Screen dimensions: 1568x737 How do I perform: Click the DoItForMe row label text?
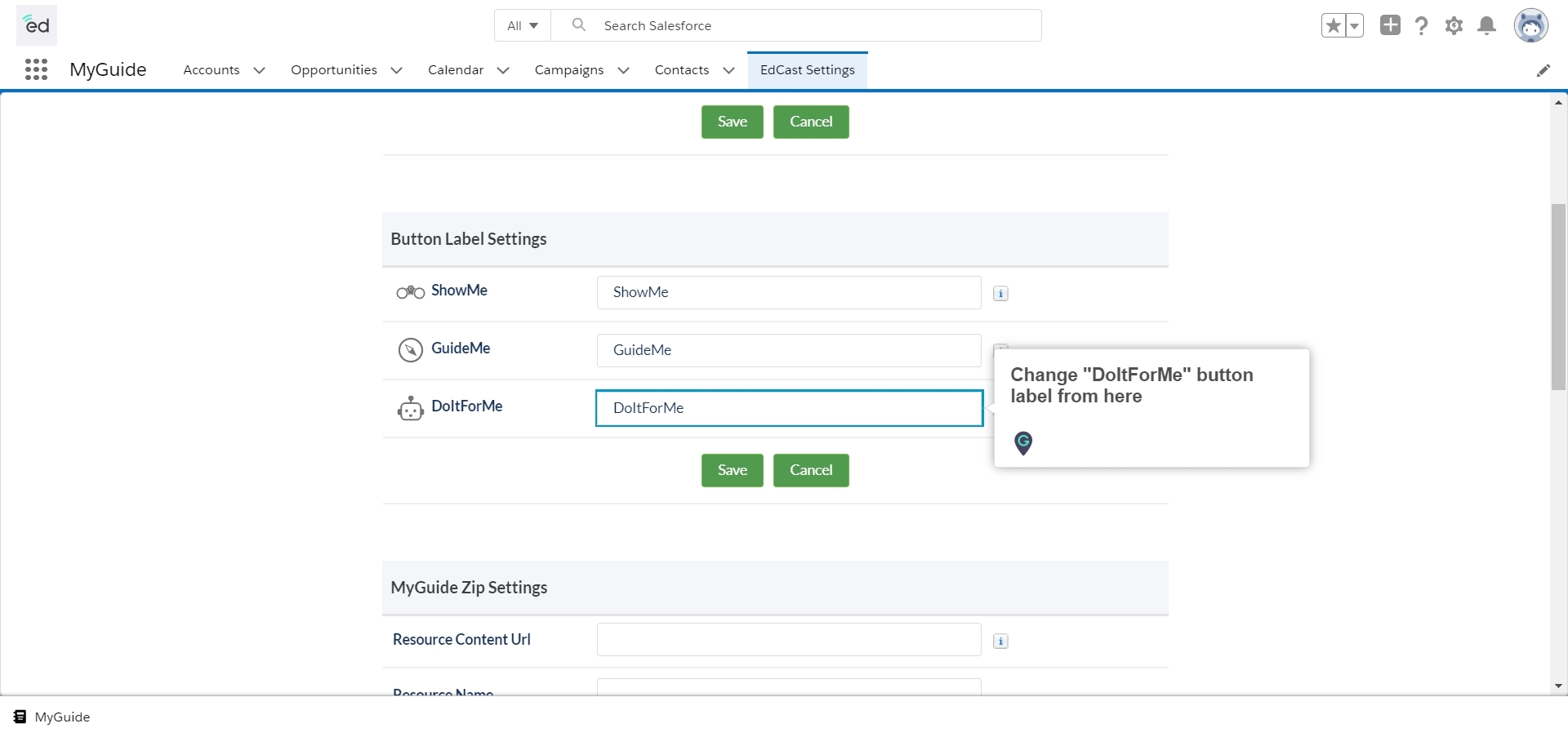point(467,406)
